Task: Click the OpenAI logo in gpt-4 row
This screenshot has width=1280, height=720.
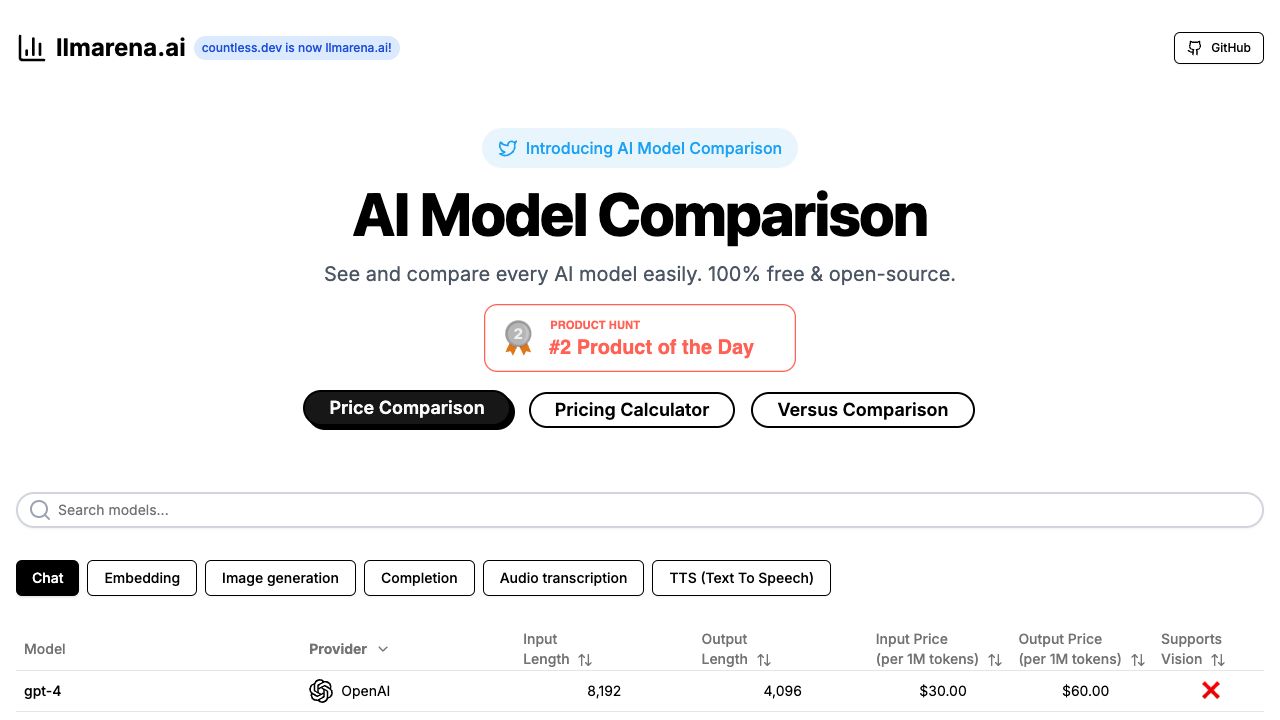Action: coord(321,691)
